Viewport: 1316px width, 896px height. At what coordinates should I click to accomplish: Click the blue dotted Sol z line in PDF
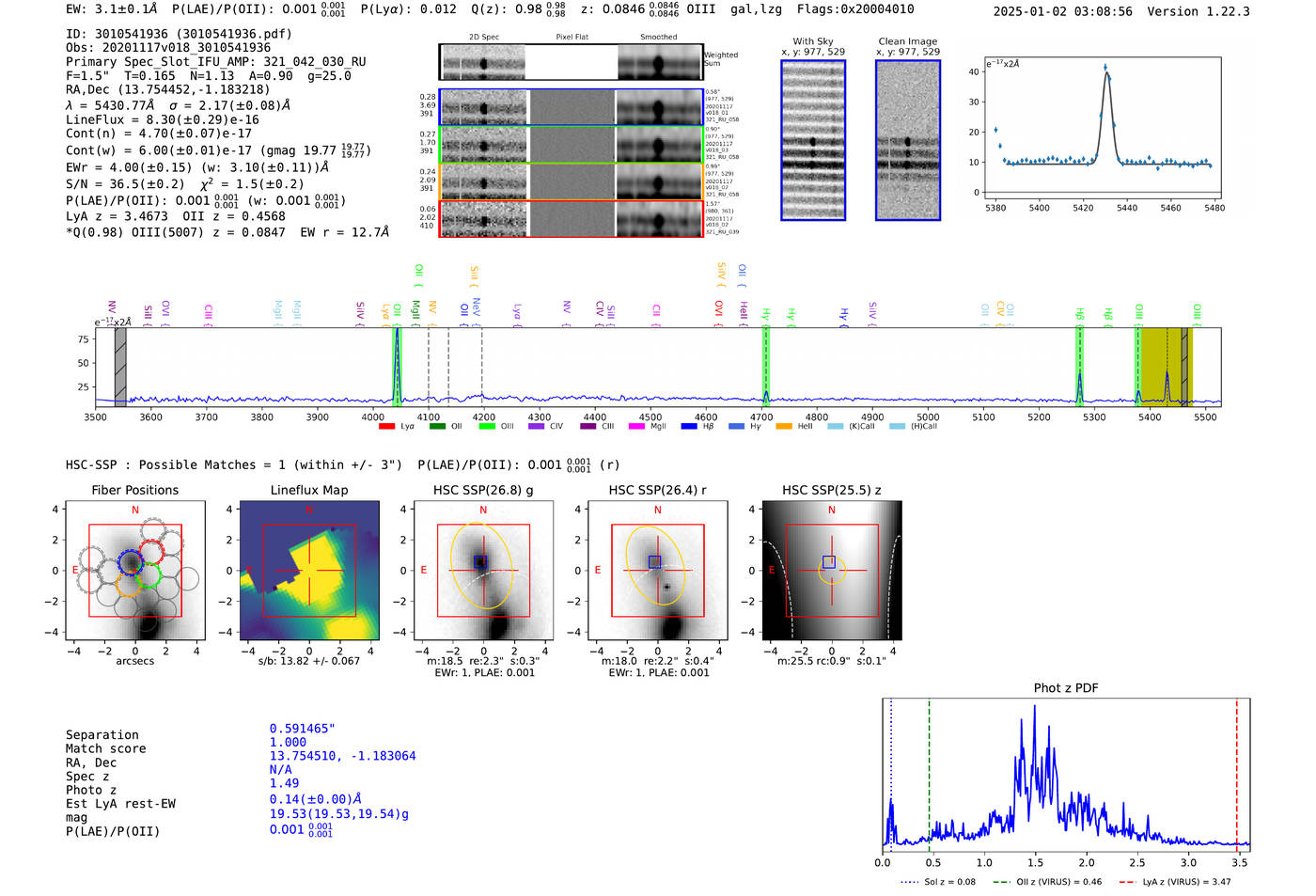tap(891, 775)
